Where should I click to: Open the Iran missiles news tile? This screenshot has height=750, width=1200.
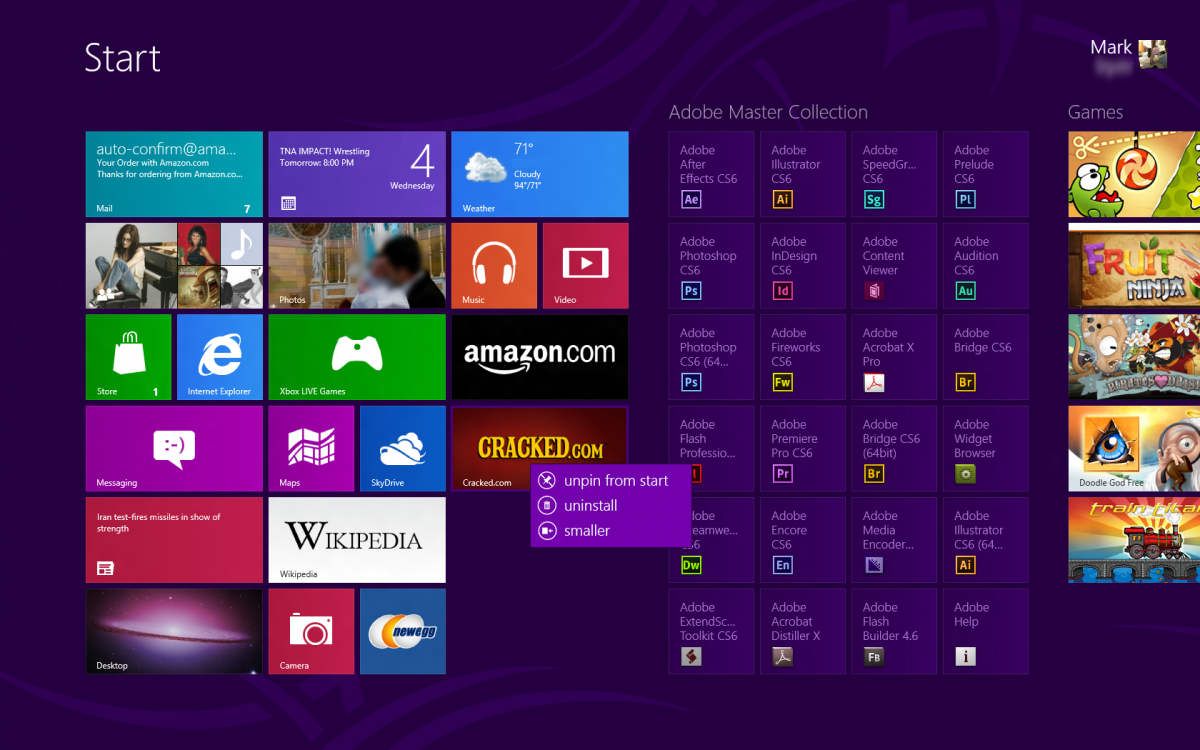pos(174,540)
